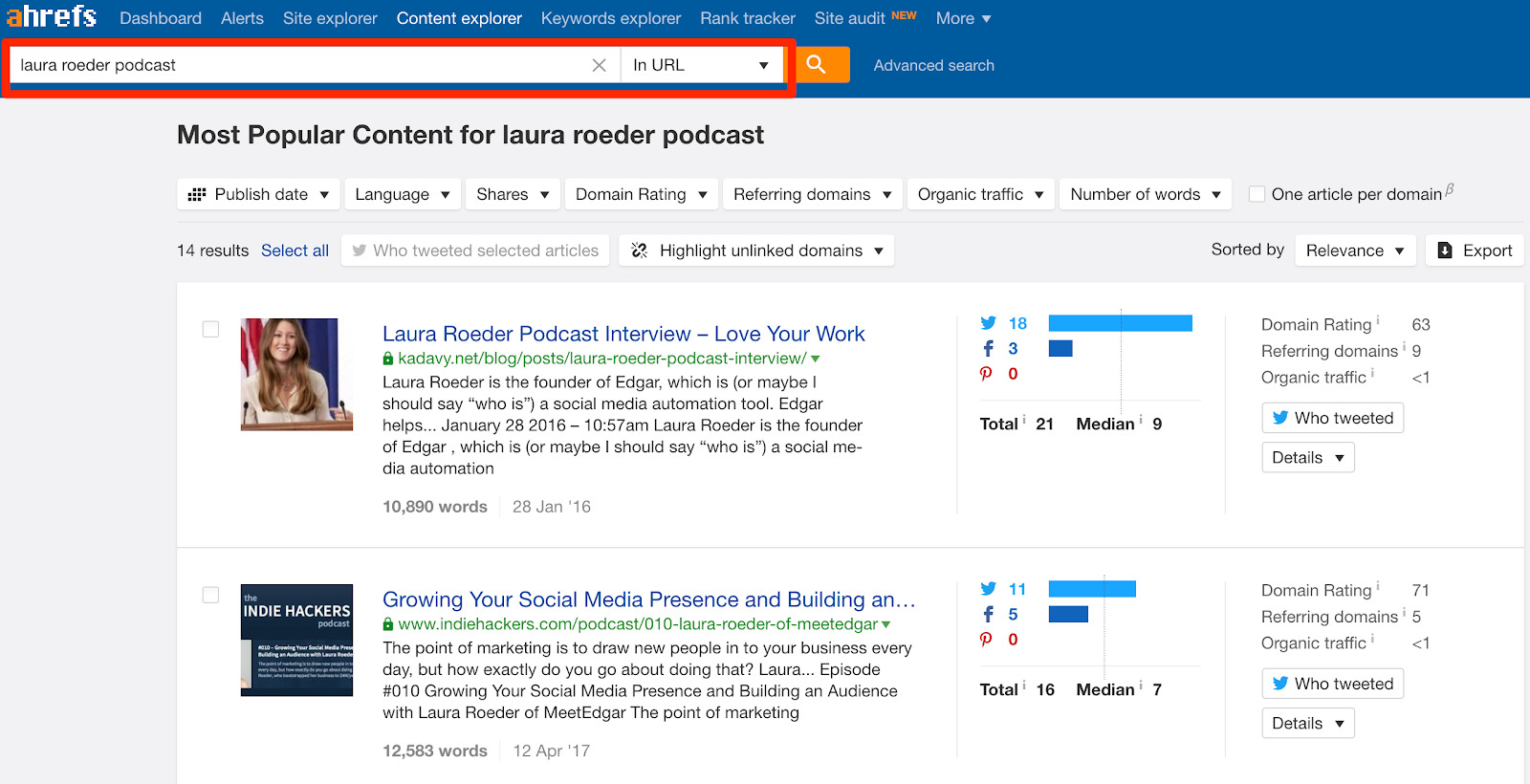Open indiehackers.com podcast URL link

point(638,624)
